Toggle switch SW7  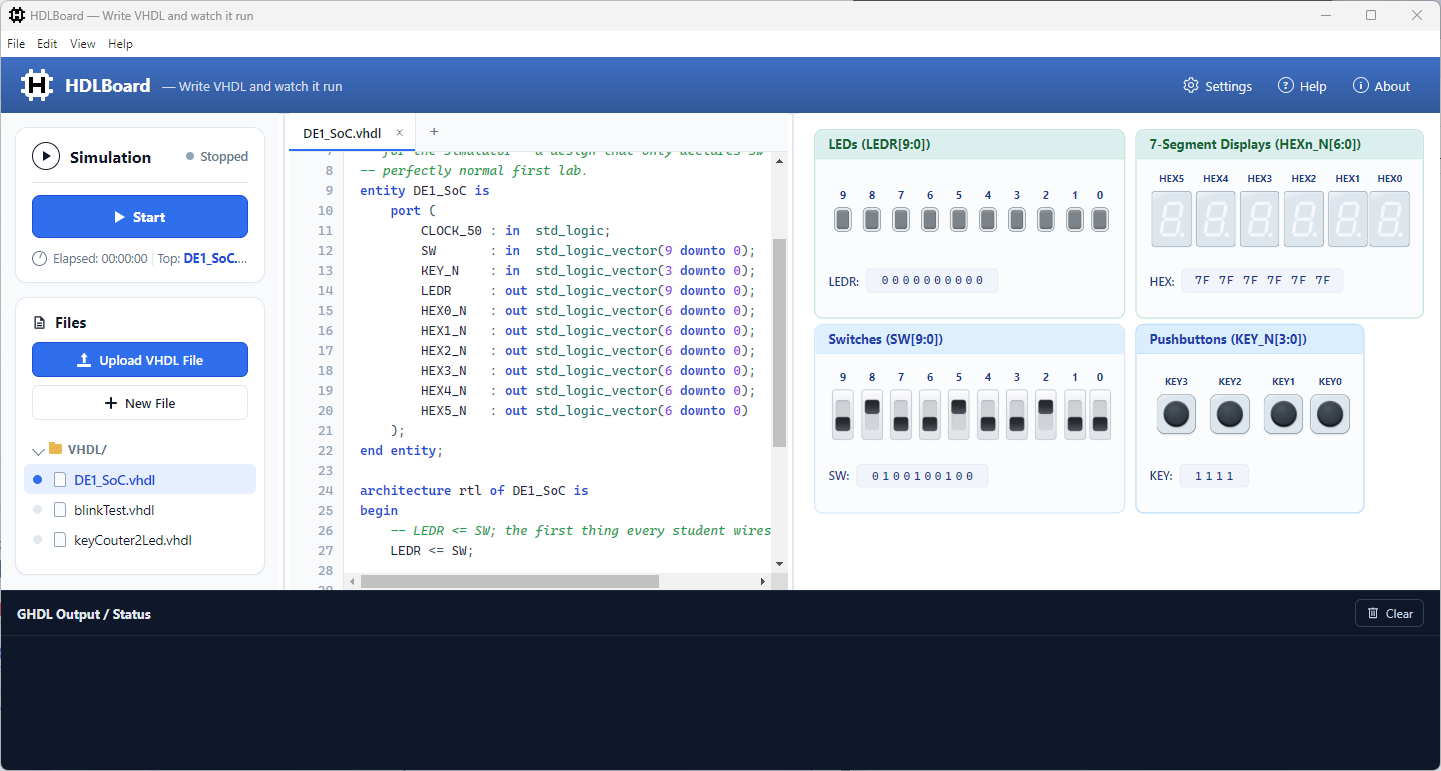(x=901, y=415)
